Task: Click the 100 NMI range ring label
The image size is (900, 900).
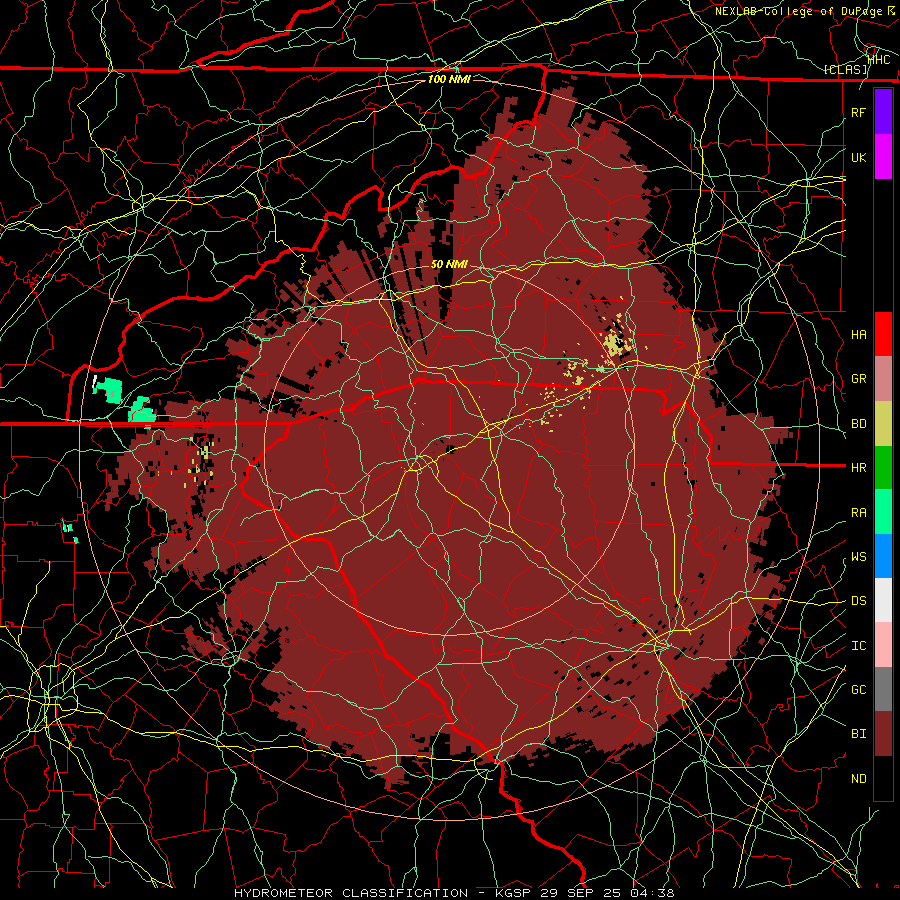Action: (x=449, y=79)
